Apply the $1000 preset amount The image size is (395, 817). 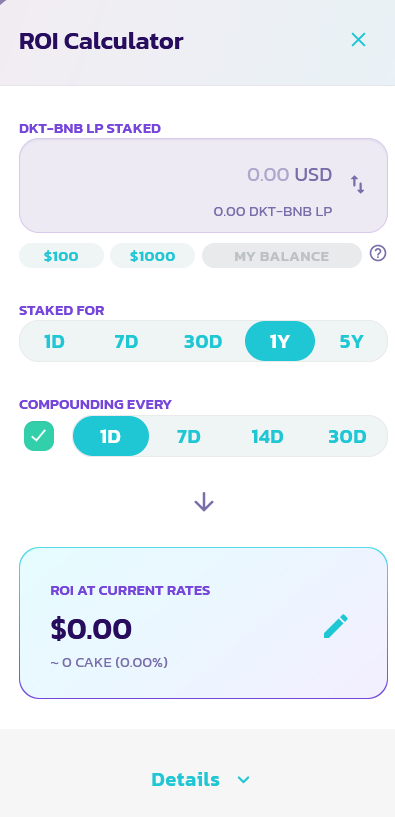[x=153, y=256]
